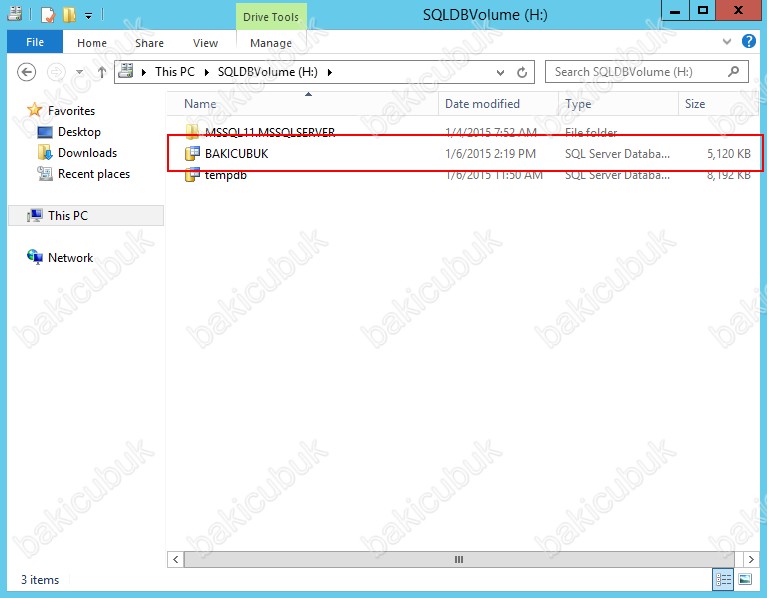This screenshot has height=598, width=767.
Task: Click the 8,192 KB size value
Action: 728,175
